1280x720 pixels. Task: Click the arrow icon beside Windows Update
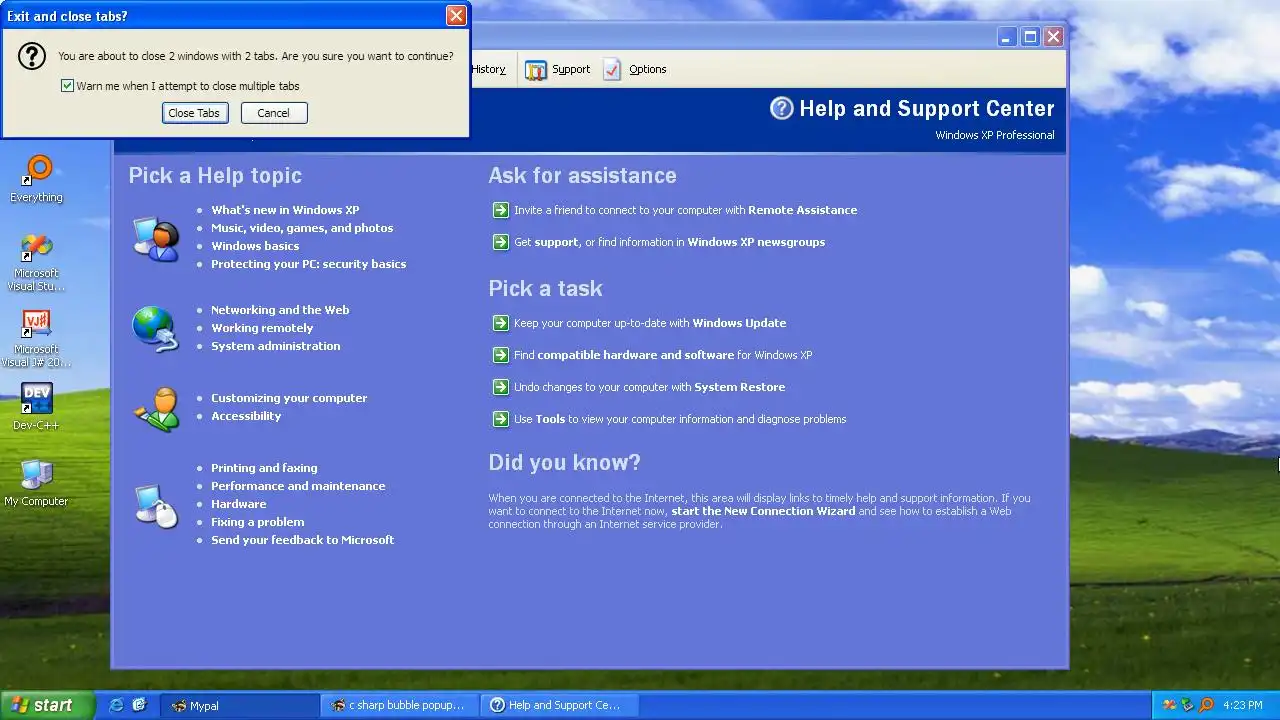pyautogui.click(x=501, y=323)
